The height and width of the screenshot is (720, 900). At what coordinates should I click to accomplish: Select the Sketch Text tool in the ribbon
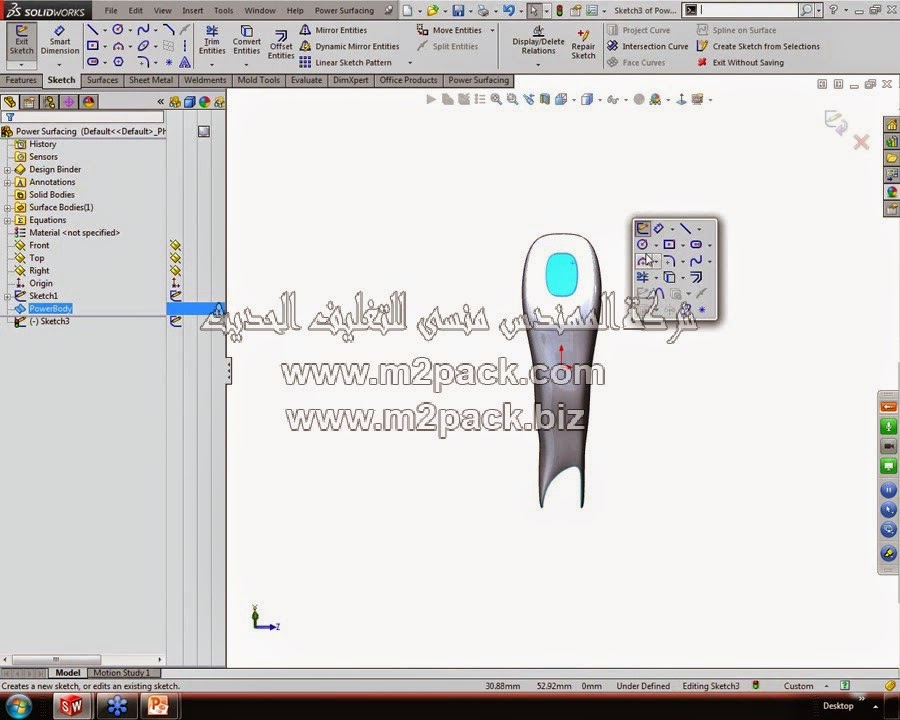[x=185, y=62]
